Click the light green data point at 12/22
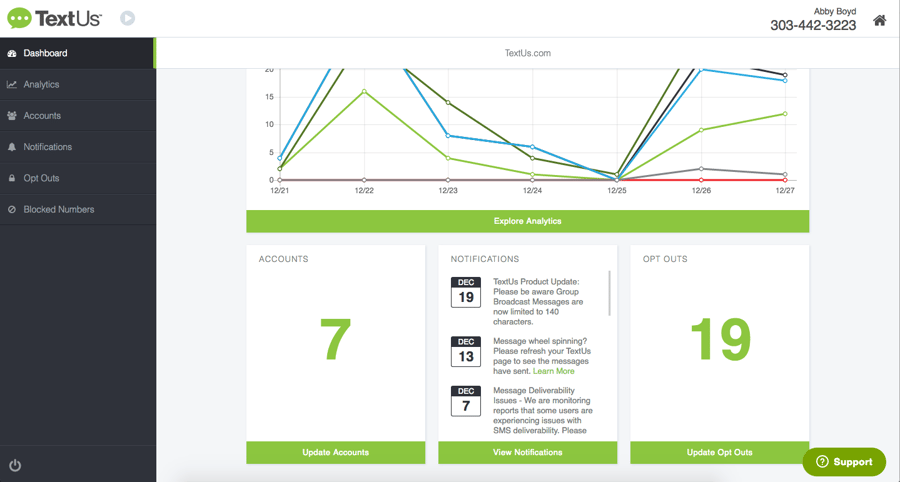900x482 pixels. (x=364, y=91)
